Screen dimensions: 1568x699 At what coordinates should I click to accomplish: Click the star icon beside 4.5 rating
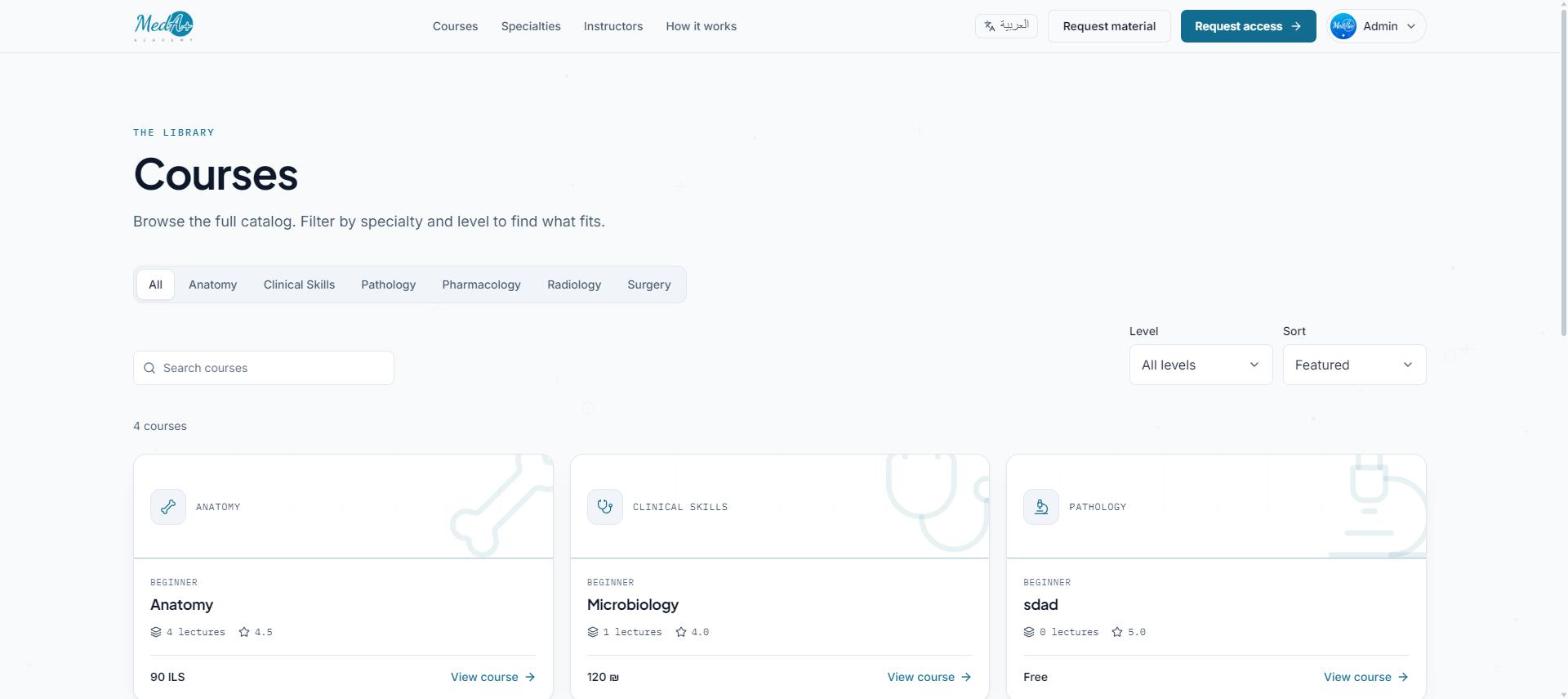click(244, 632)
